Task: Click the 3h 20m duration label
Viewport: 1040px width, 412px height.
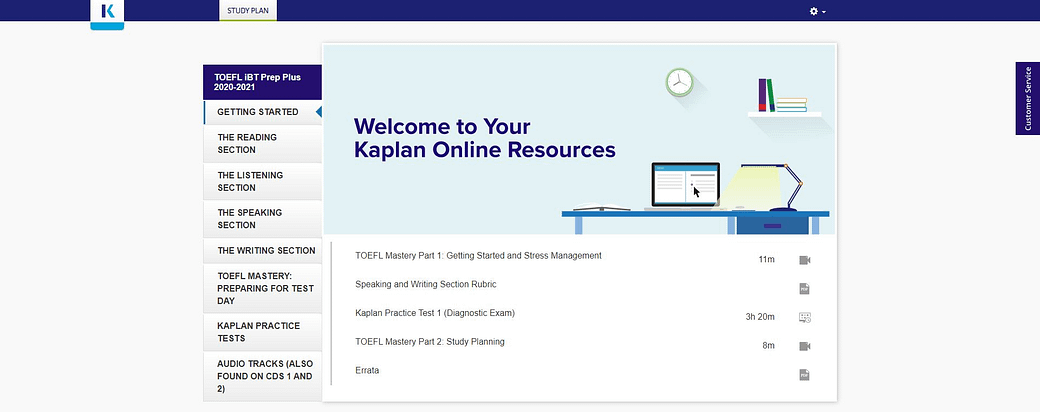Action: click(x=760, y=317)
